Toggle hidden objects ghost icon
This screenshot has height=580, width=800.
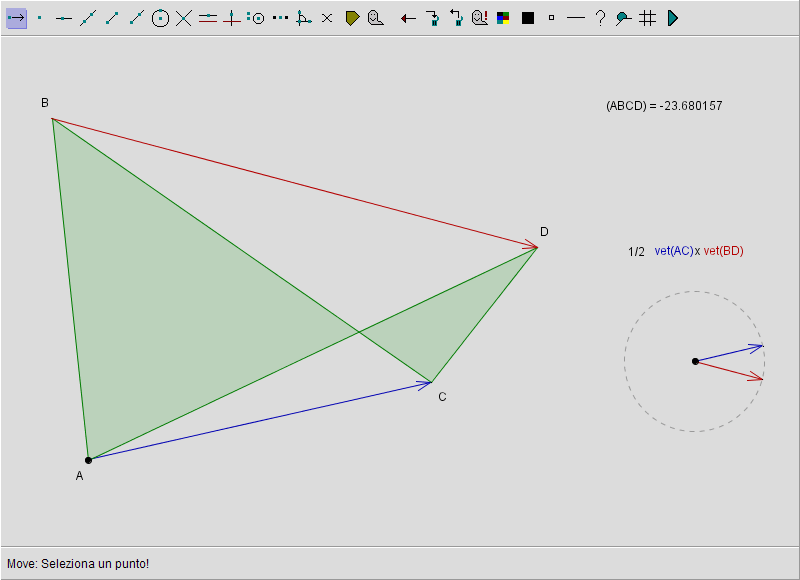point(479,18)
